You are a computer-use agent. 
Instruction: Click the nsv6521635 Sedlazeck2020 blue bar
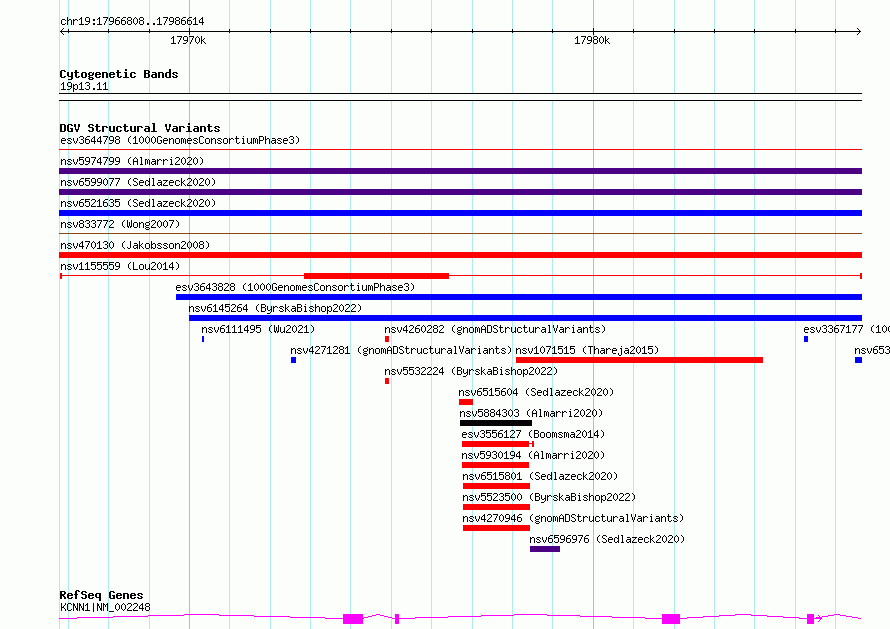460,213
